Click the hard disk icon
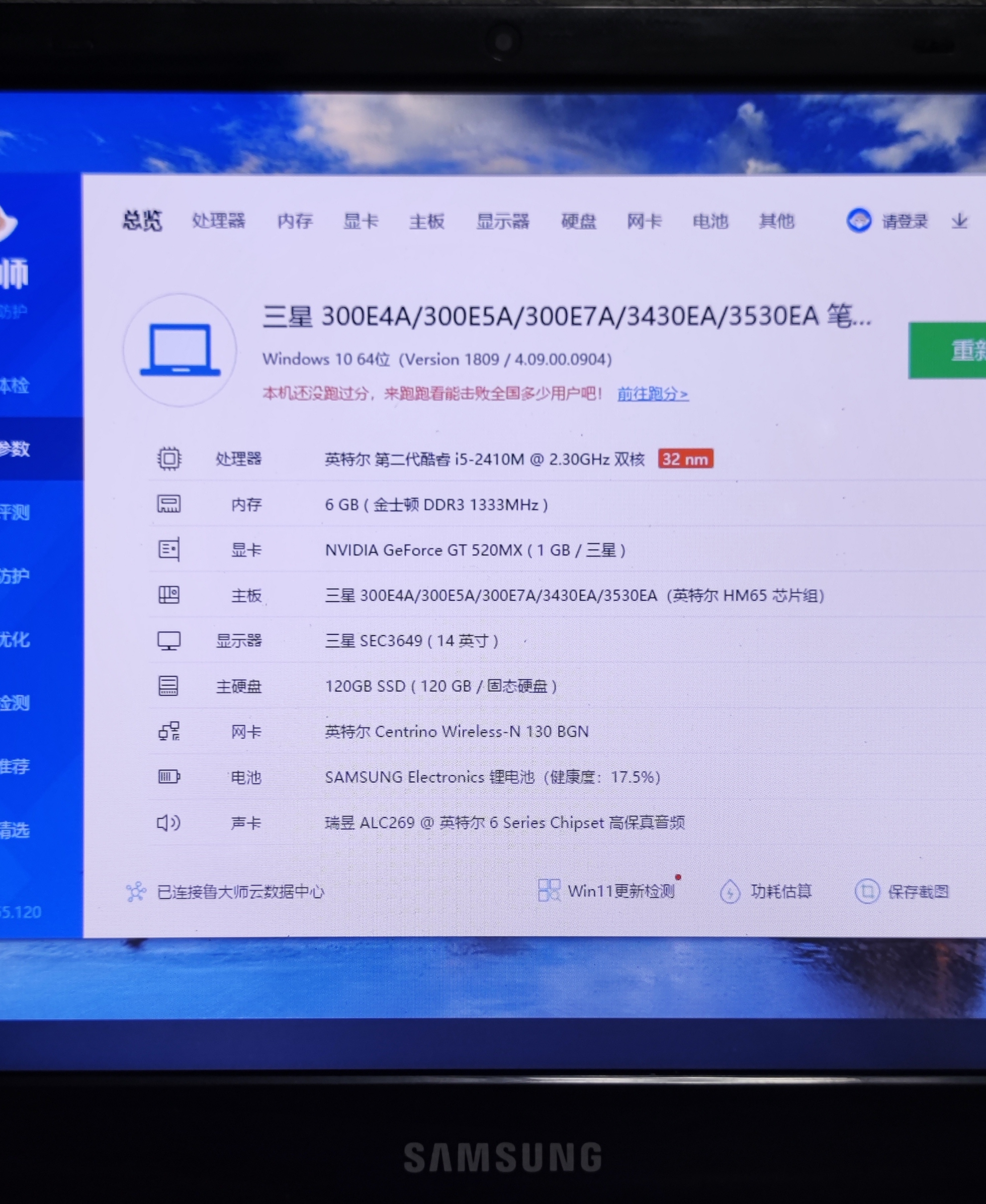The image size is (986, 1204). pyautogui.click(x=168, y=685)
